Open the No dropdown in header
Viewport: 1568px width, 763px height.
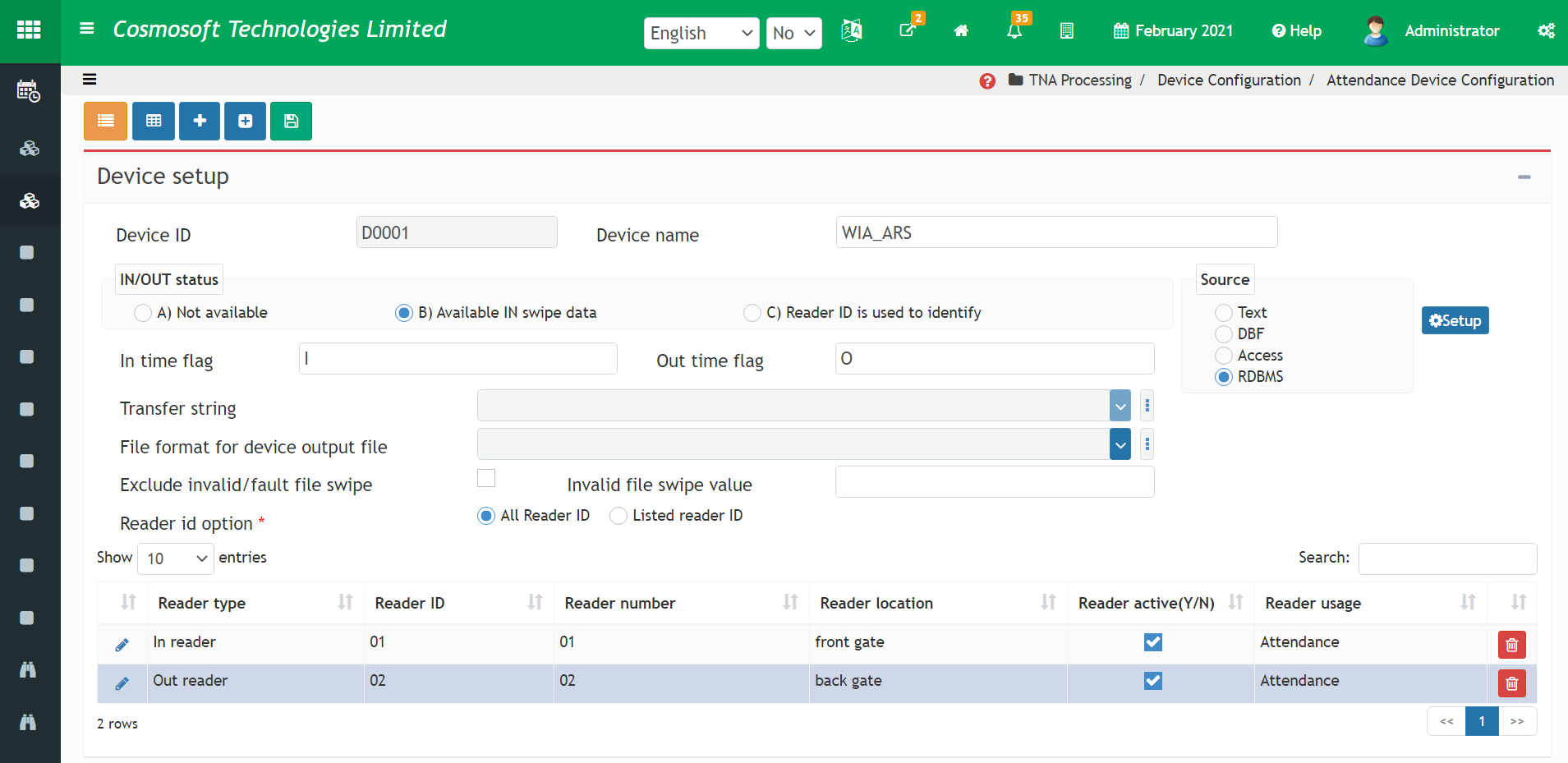(x=794, y=33)
